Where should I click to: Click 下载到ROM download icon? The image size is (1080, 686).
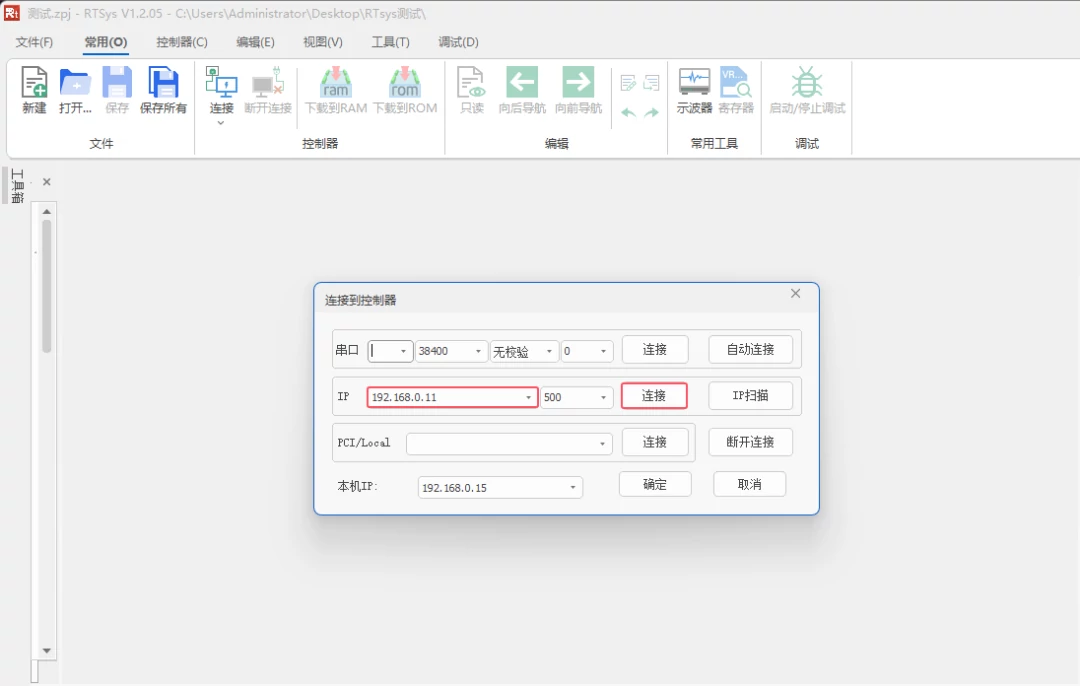405,90
